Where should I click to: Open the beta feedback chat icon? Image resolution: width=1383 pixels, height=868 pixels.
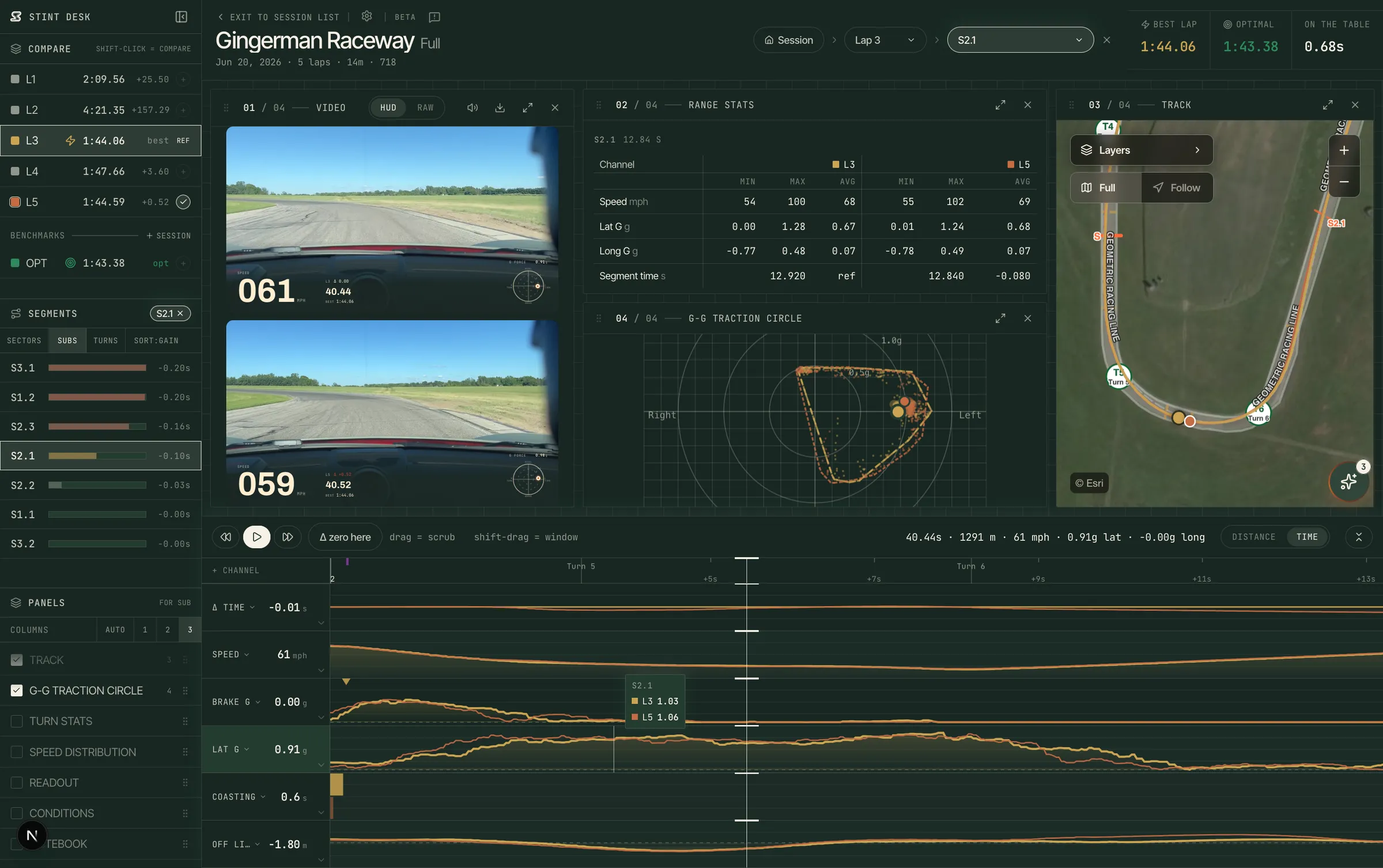pos(434,17)
